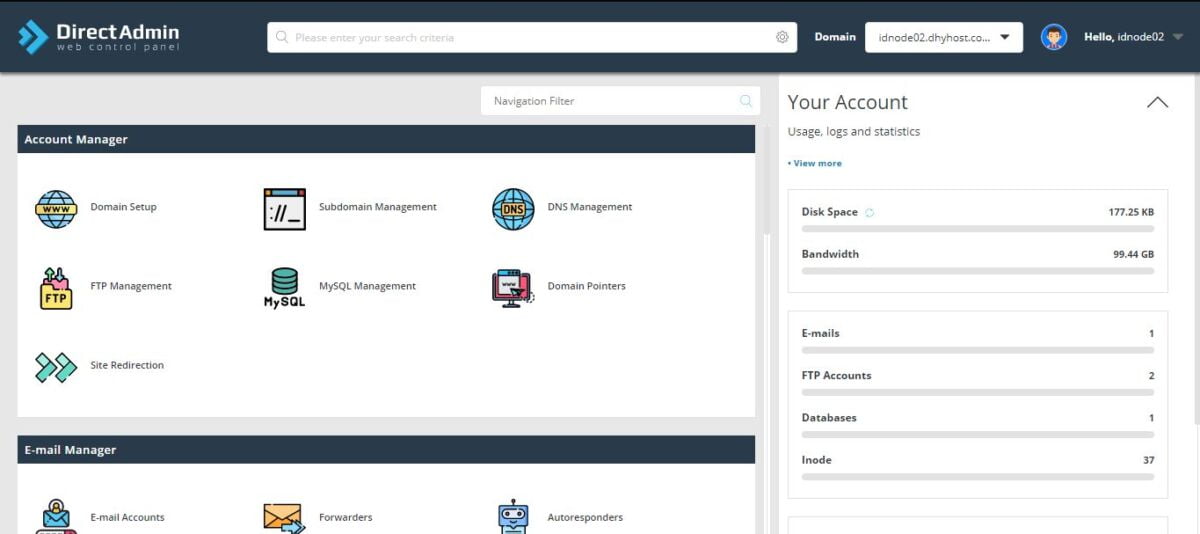Image resolution: width=1200 pixels, height=534 pixels.
Task: Focus the Navigation Filter input
Action: tap(620, 101)
